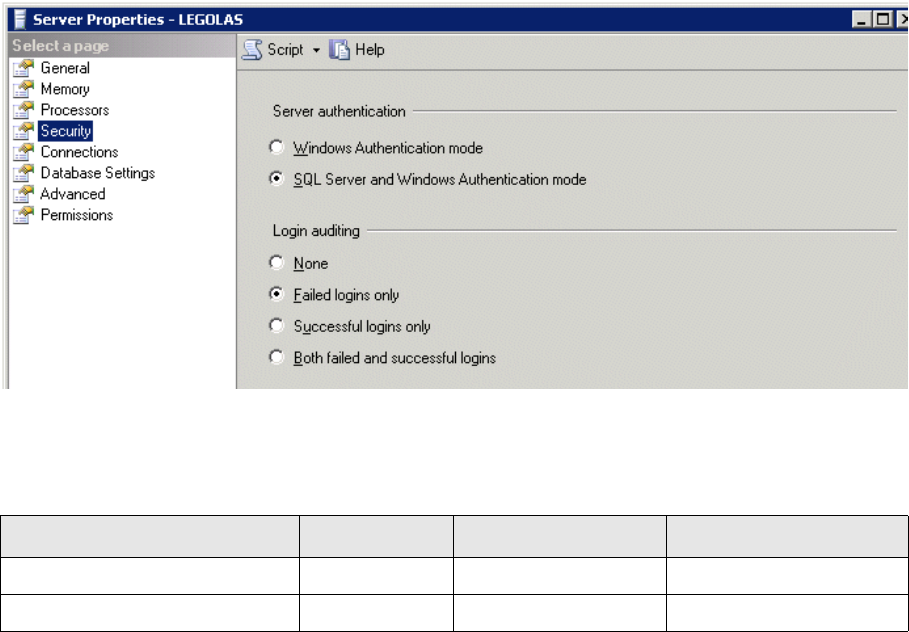909x632 pixels.
Task: Click the Database Settings page icon
Action: pyautogui.click(x=23, y=173)
